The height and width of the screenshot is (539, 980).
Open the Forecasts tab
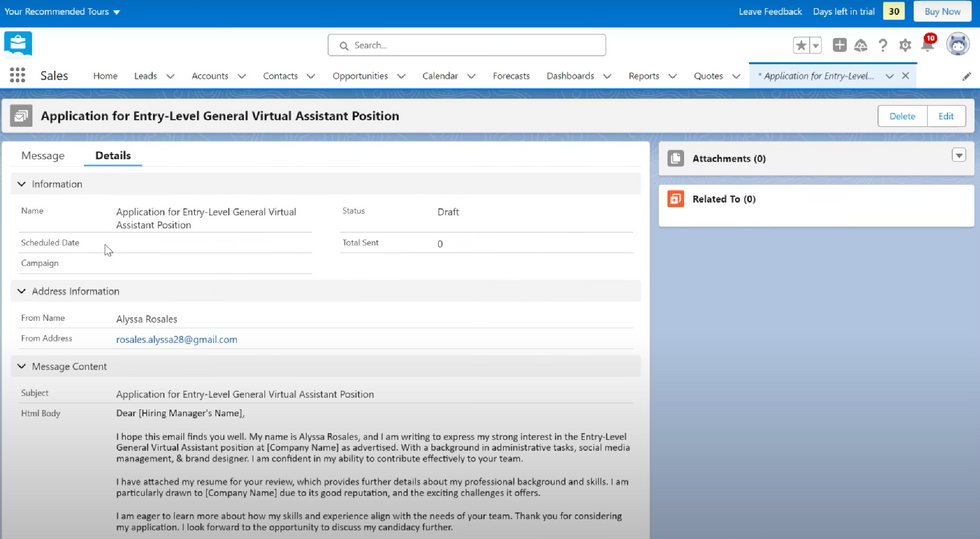(x=511, y=76)
